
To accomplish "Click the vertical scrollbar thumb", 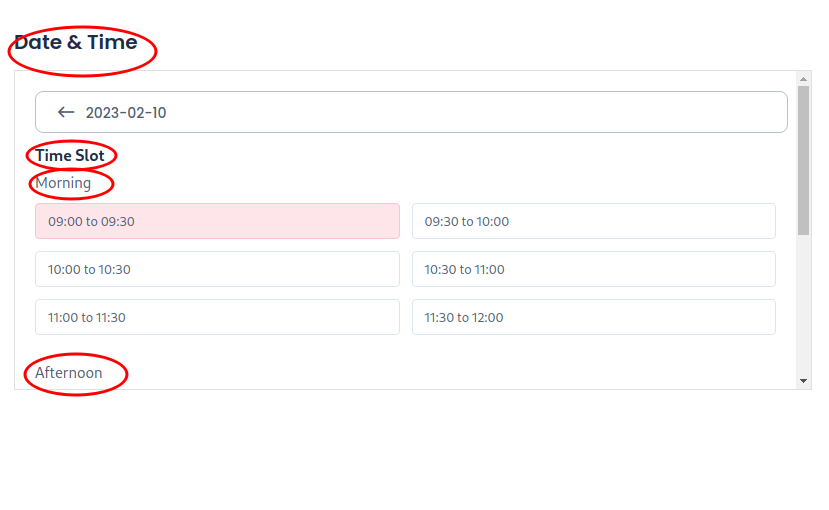I will point(804,160).
